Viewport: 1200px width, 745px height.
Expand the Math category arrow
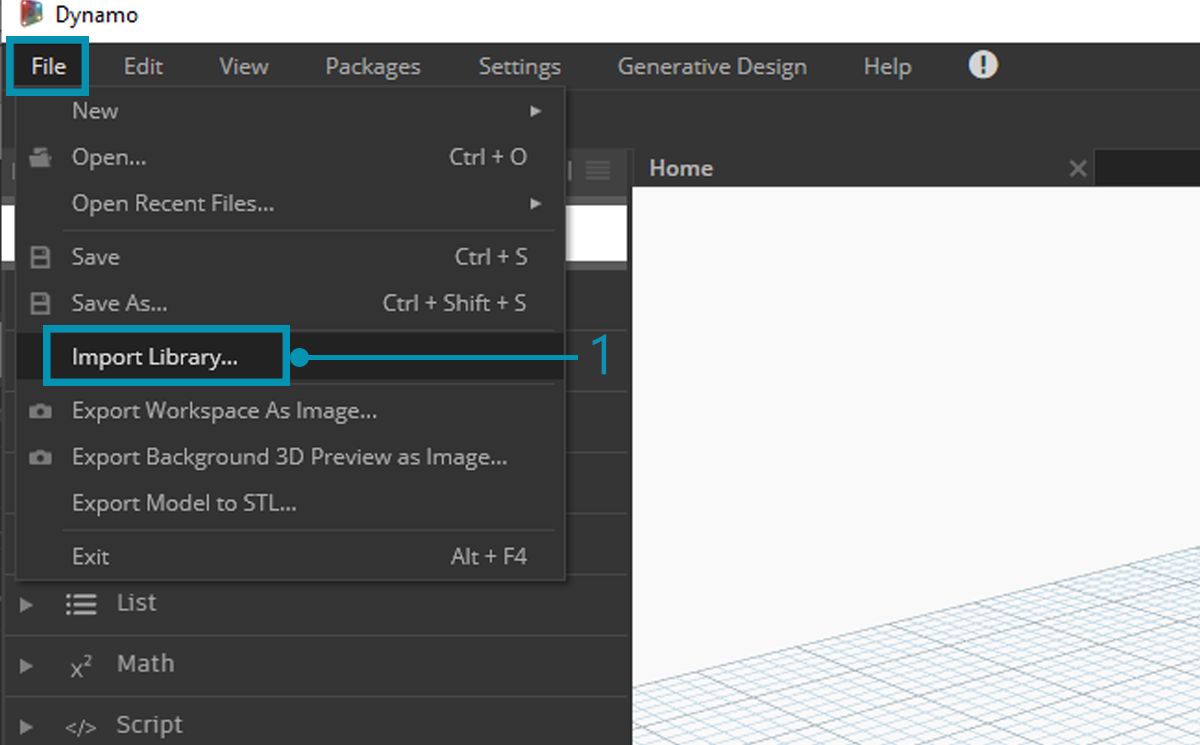pos(26,666)
